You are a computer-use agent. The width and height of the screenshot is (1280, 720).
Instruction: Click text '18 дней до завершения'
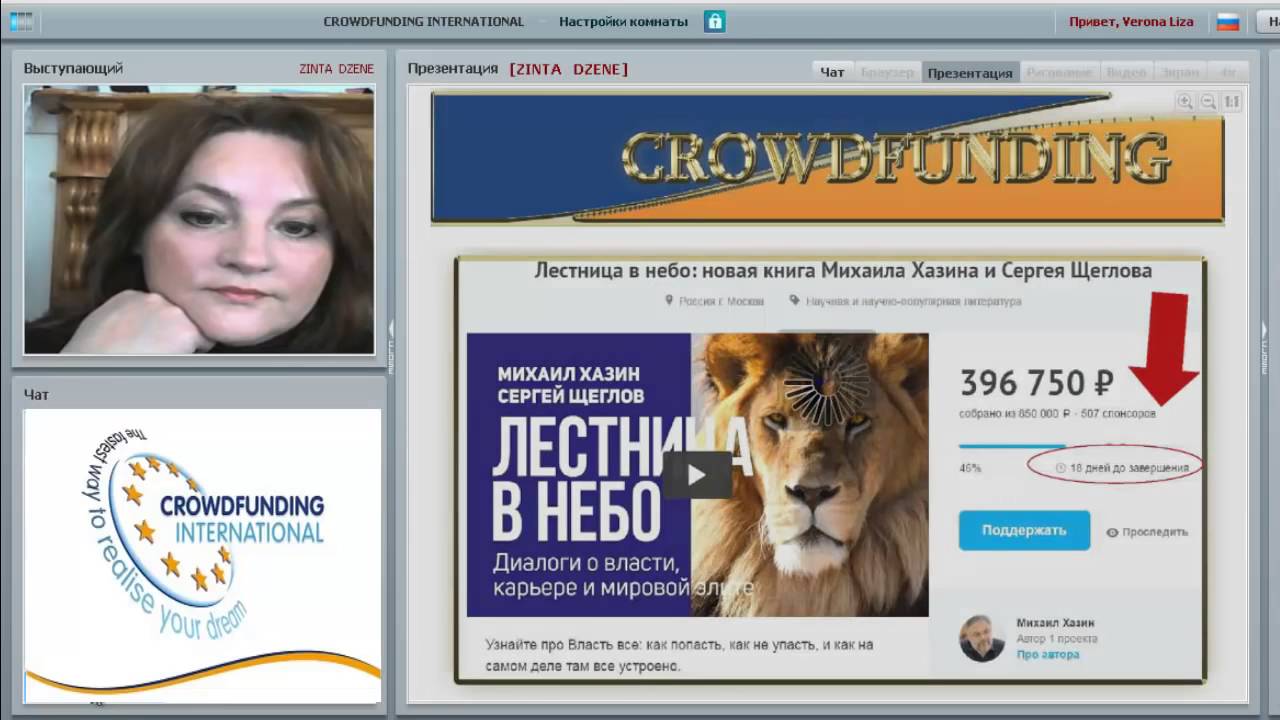pyautogui.click(x=1129, y=467)
